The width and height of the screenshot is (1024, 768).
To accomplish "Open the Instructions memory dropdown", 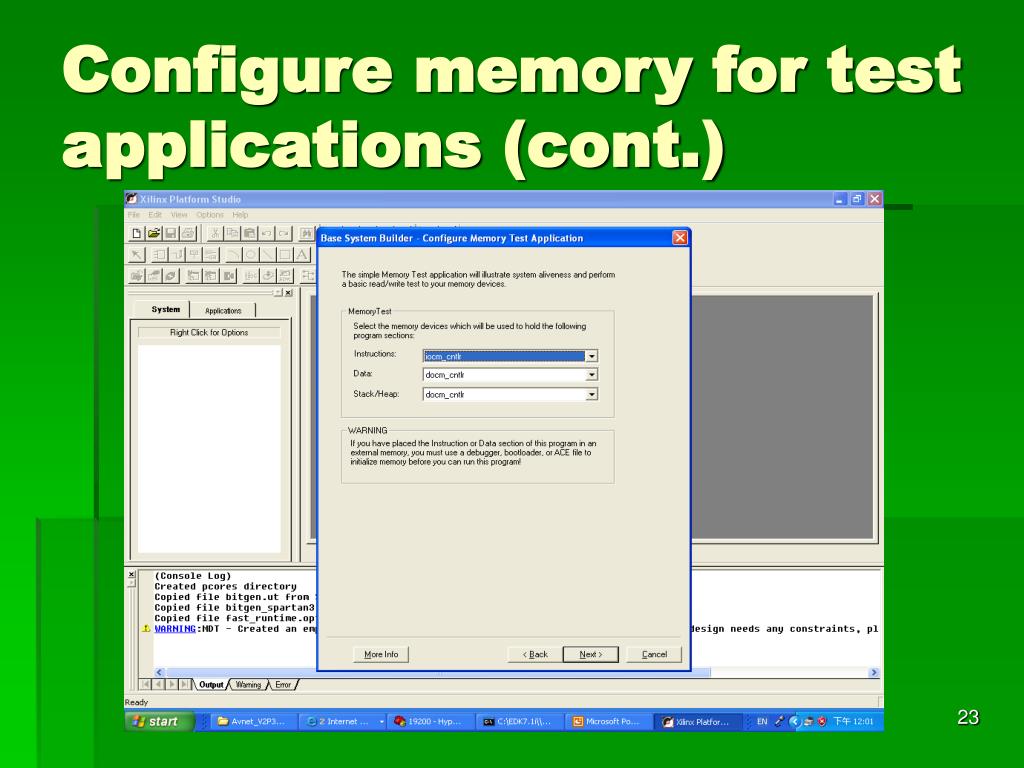I will pyautogui.click(x=592, y=356).
